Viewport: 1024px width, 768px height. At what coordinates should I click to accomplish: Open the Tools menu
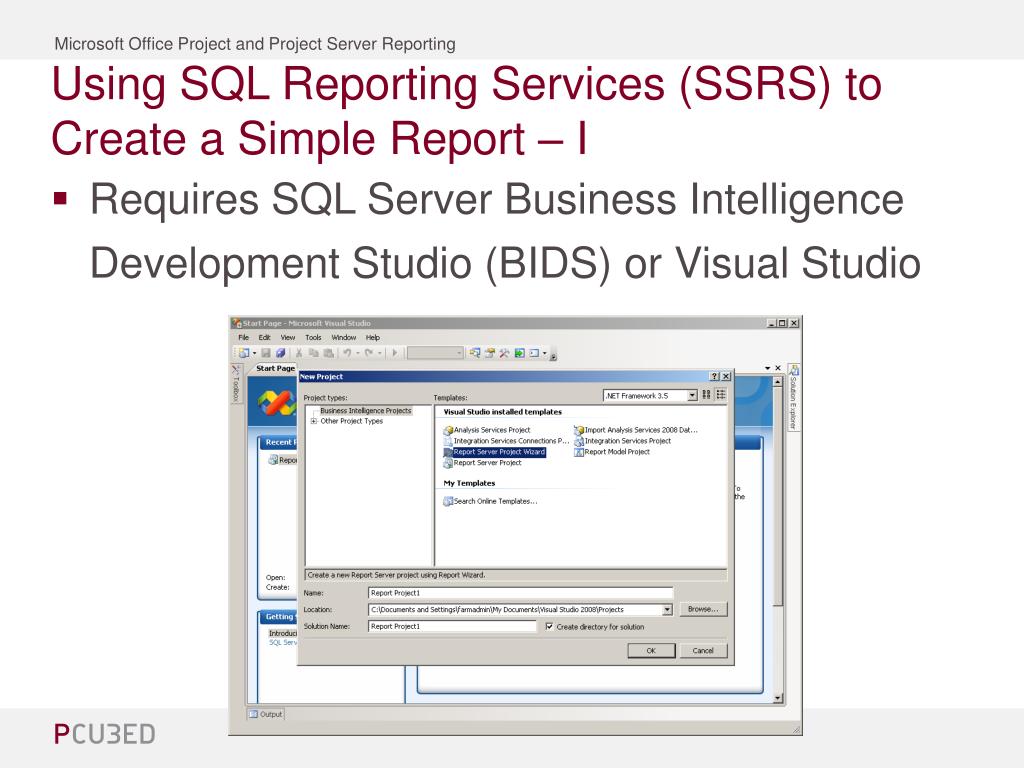[313, 338]
